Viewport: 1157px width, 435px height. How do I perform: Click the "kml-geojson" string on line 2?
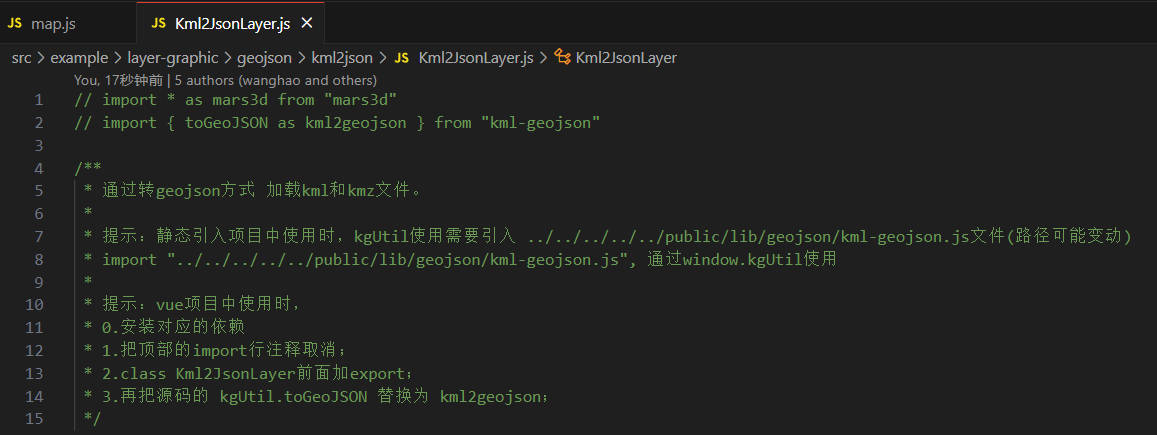click(x=539, y=123)
